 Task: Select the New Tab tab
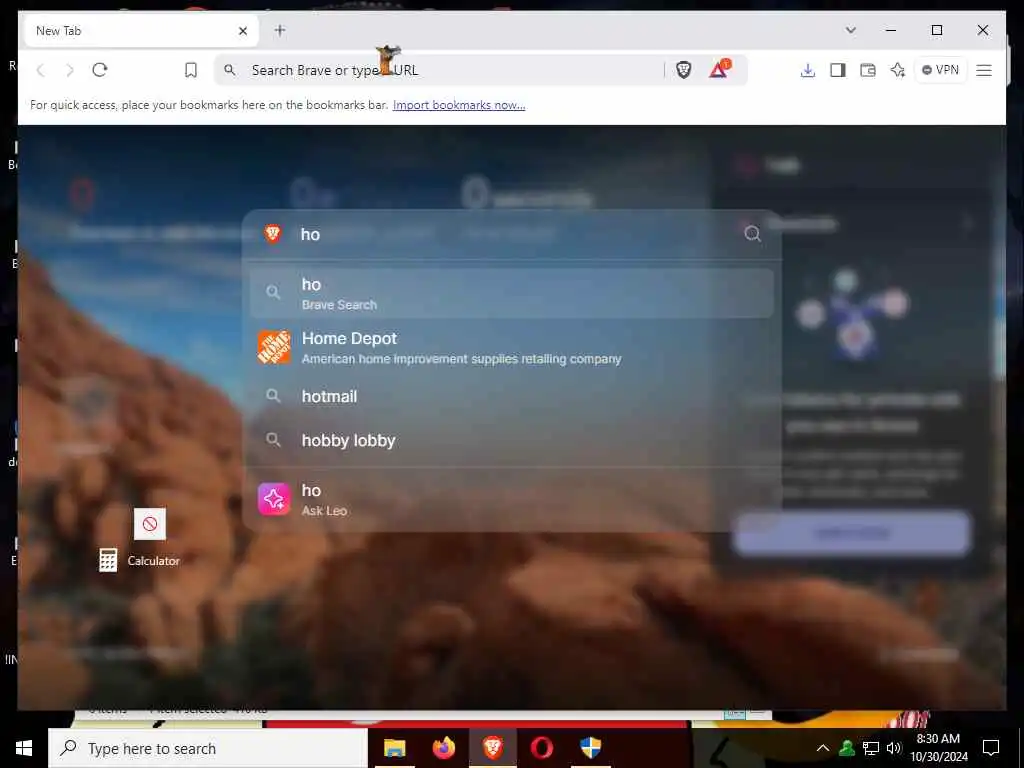(x=141, y=31)
